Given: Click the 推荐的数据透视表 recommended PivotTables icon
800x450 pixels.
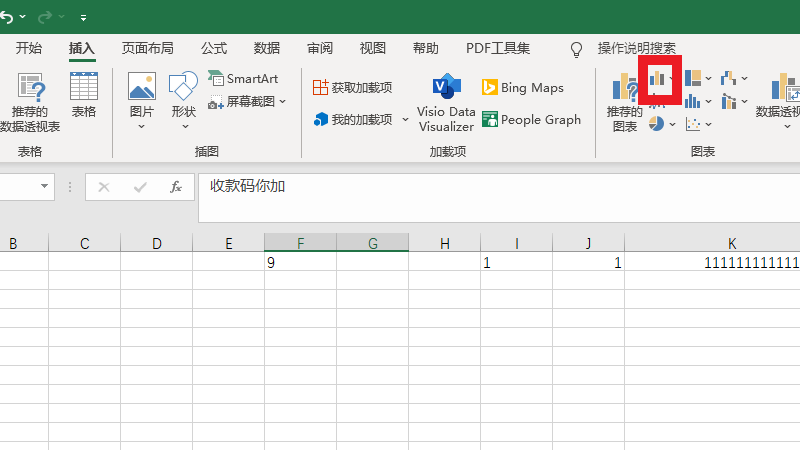Looking at the screenshot, I should coord(30,103).
